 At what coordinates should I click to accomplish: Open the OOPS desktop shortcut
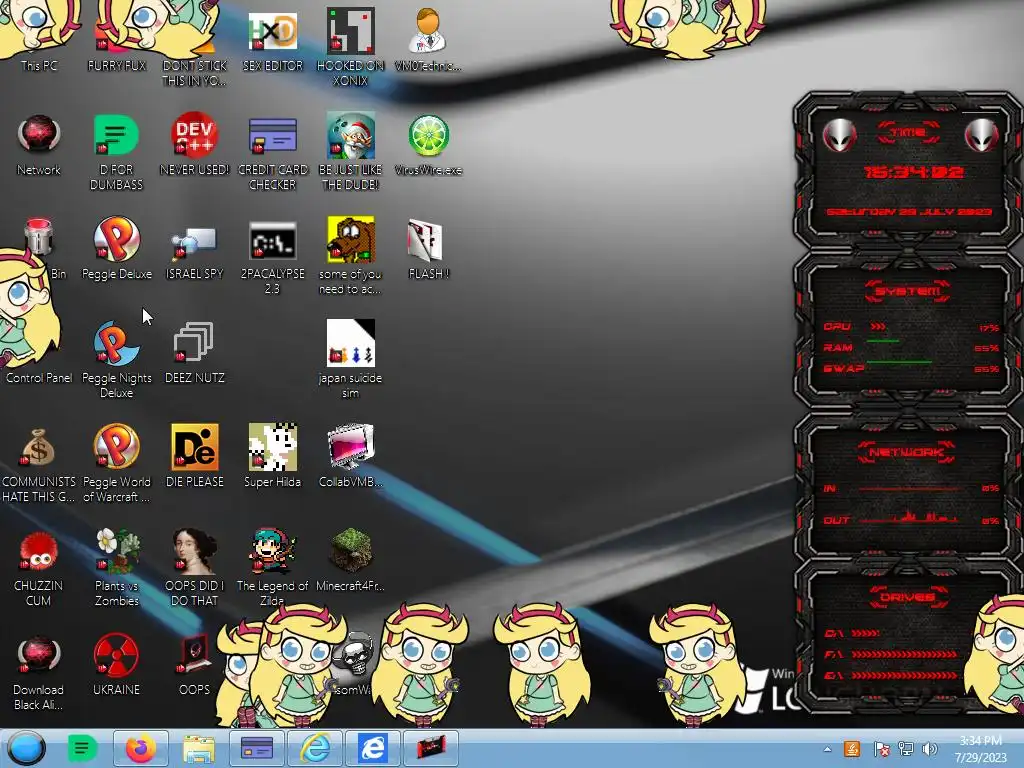[195, 665]
